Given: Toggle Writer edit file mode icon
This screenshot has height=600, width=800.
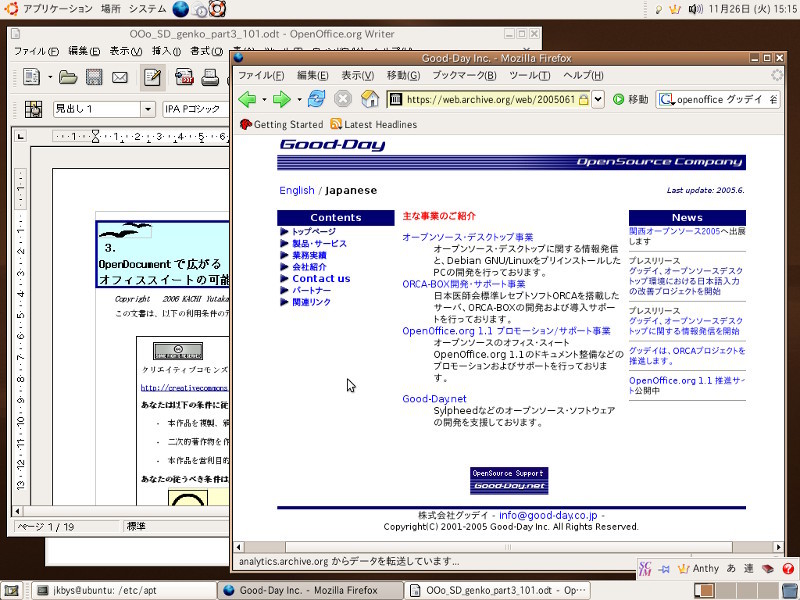Looking at the screenshot, I should point(153,77).
